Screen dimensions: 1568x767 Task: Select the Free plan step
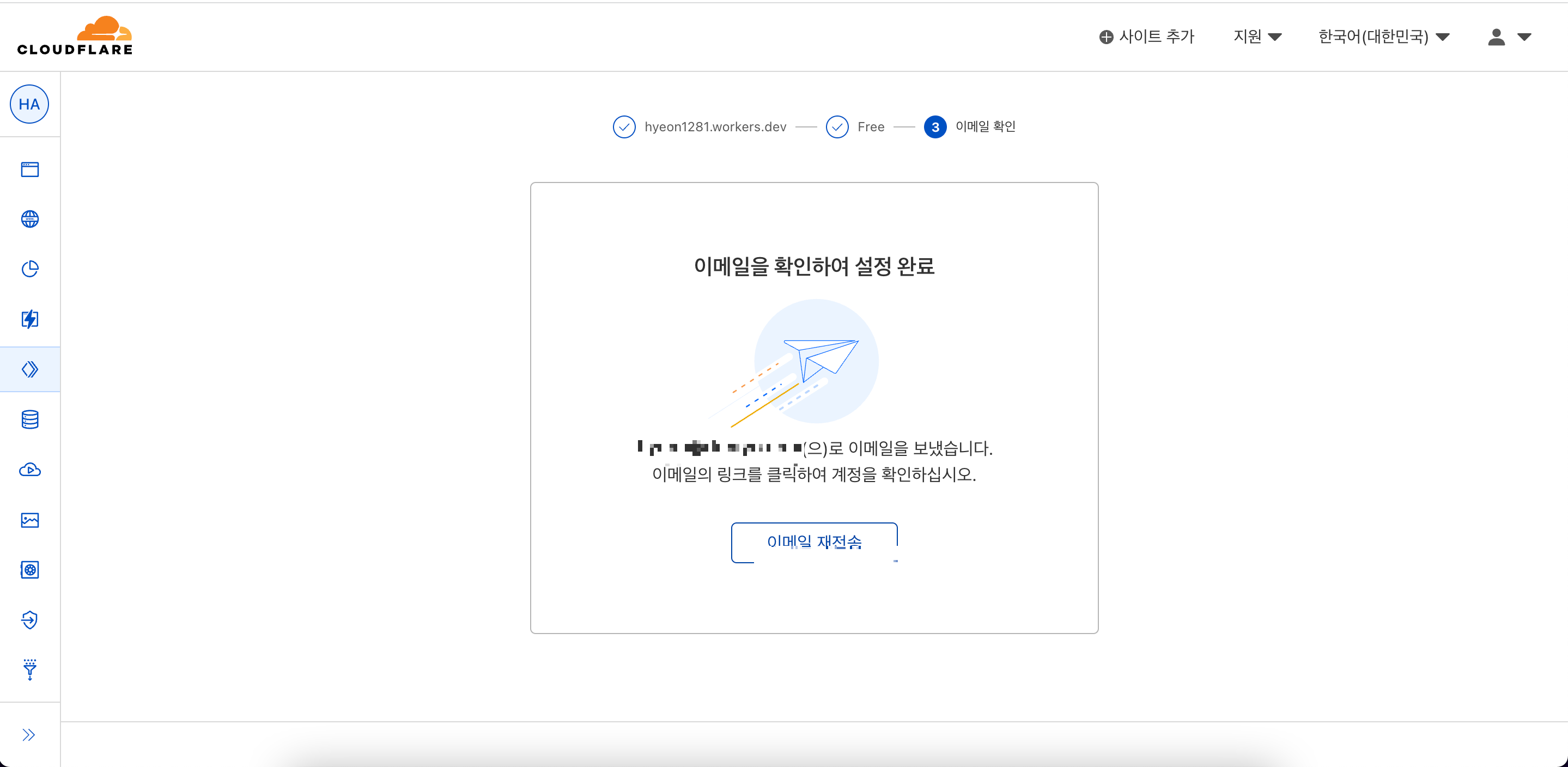click(x=871, y=126)
